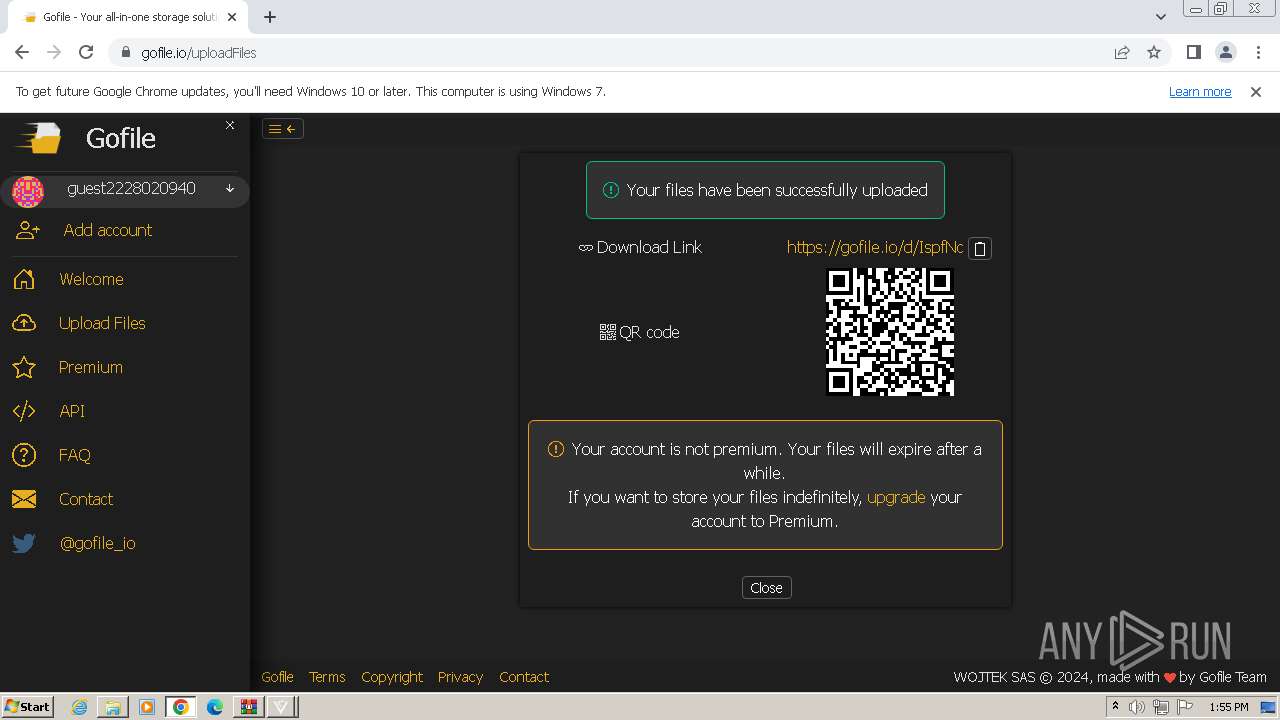Image resolution: width=1280 pixels, height=720 pixels.
Task: Open the Contact footer link
Action: (x=524, y=677)
